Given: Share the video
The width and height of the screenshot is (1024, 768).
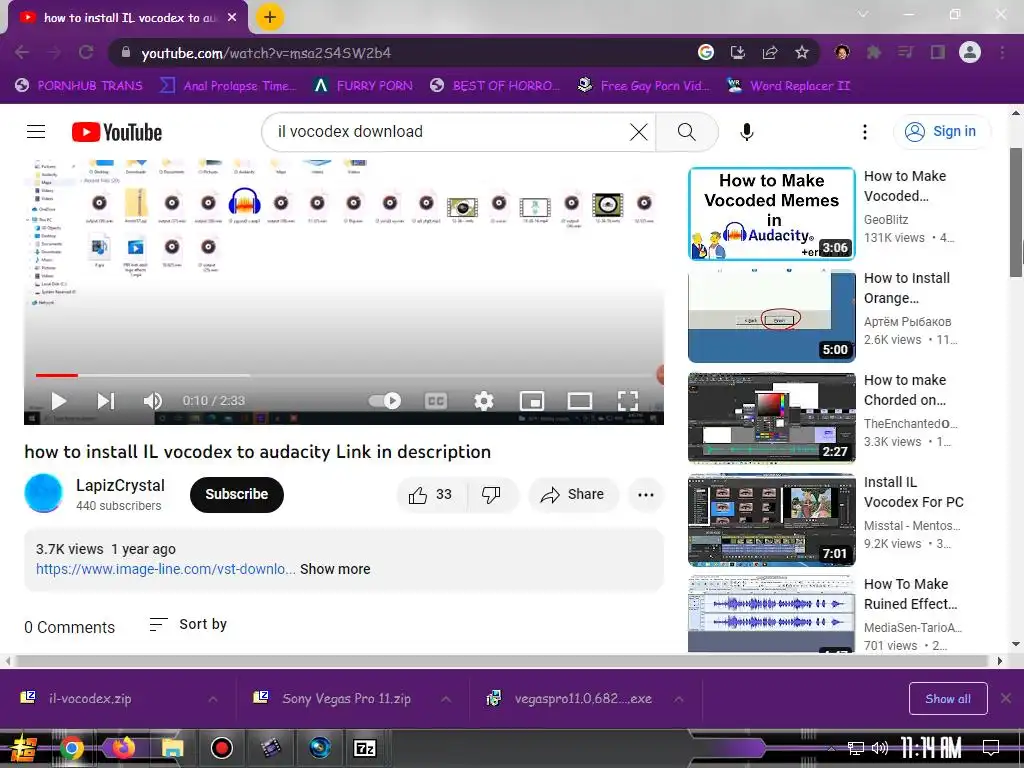Looking at the screenshot, I should point(573,494).
